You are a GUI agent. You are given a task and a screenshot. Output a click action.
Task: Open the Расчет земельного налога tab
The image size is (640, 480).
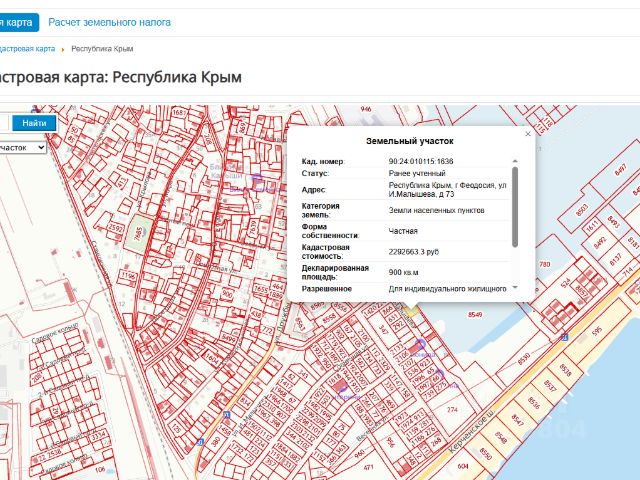point(109,22)
